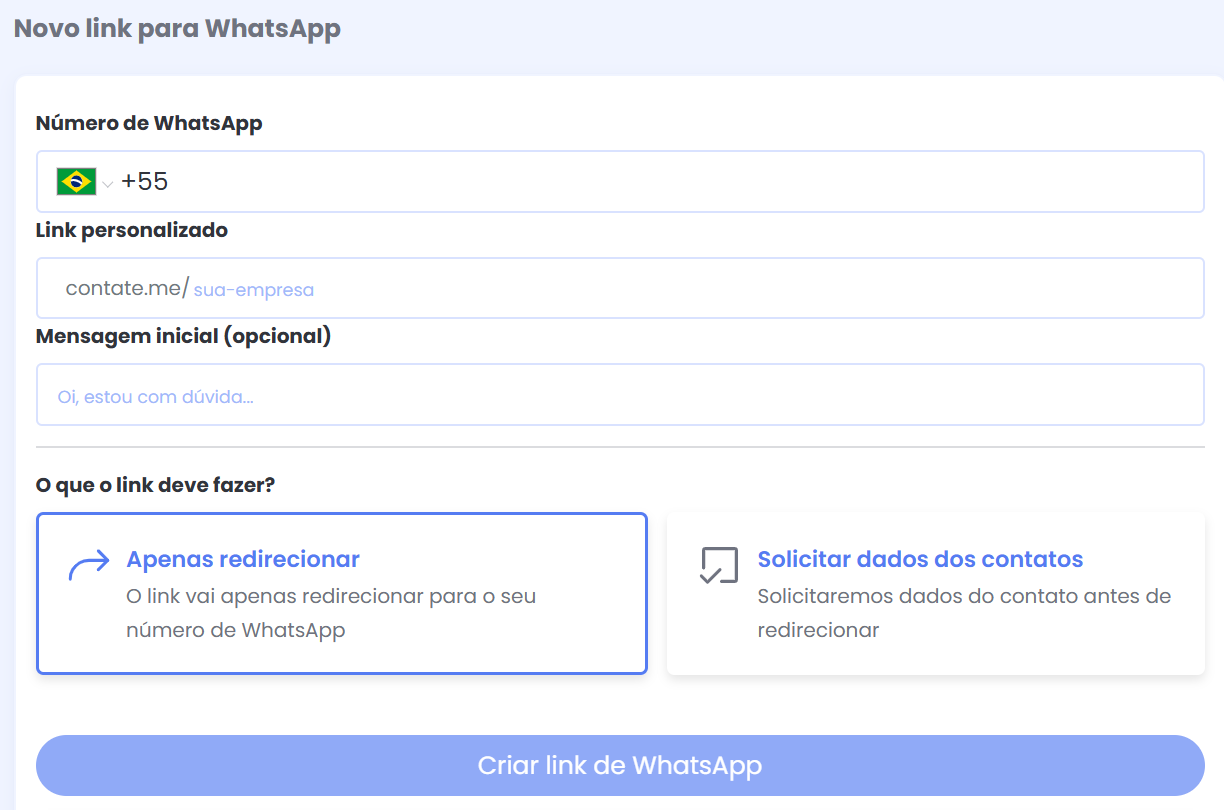The width and height of the screenshot is (1224, 810).
Task: Click the curved redirect arrow icon
Action: [88, 565]
